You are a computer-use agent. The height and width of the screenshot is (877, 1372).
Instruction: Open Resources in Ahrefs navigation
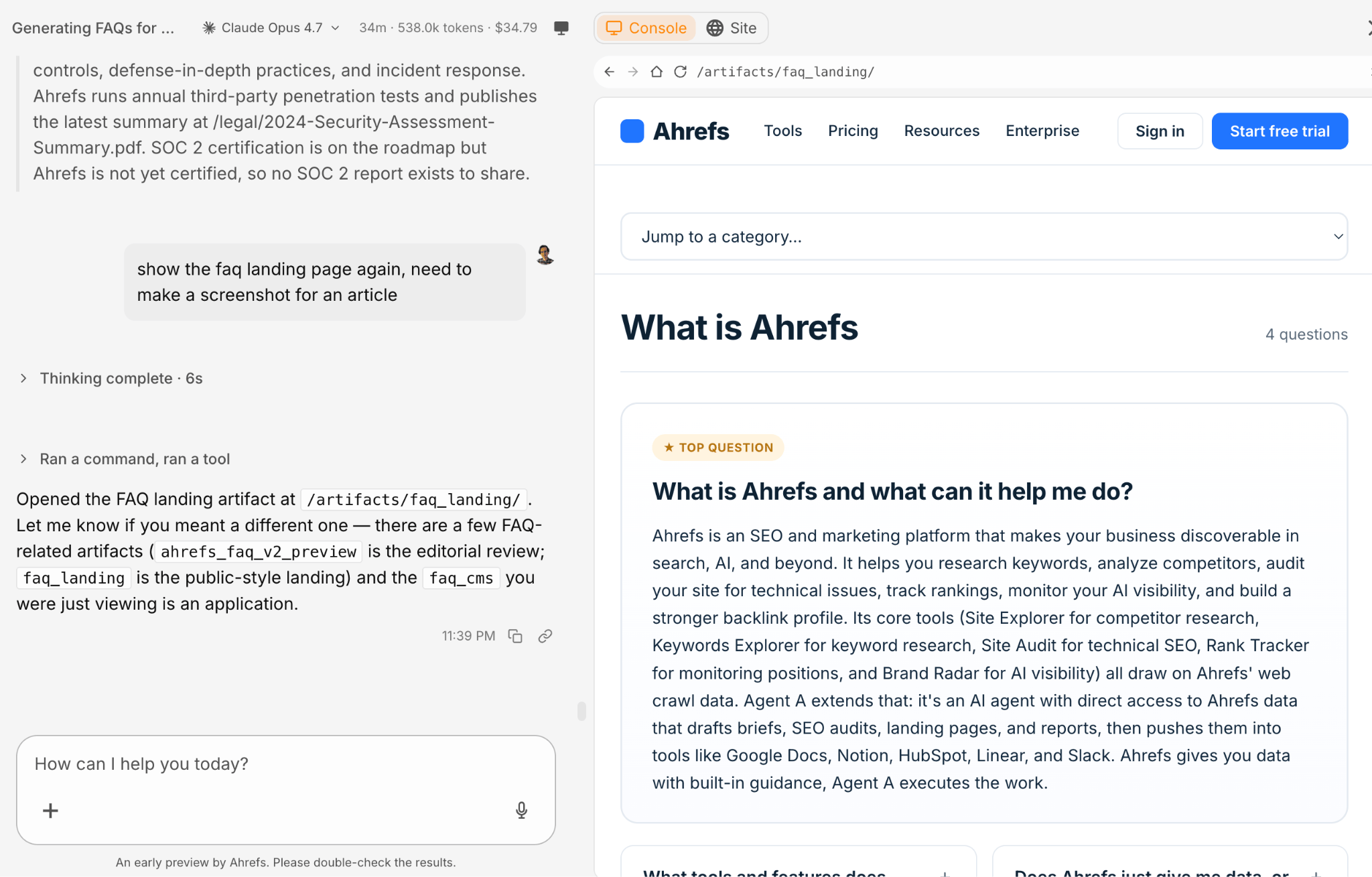[x=941, y=131]
